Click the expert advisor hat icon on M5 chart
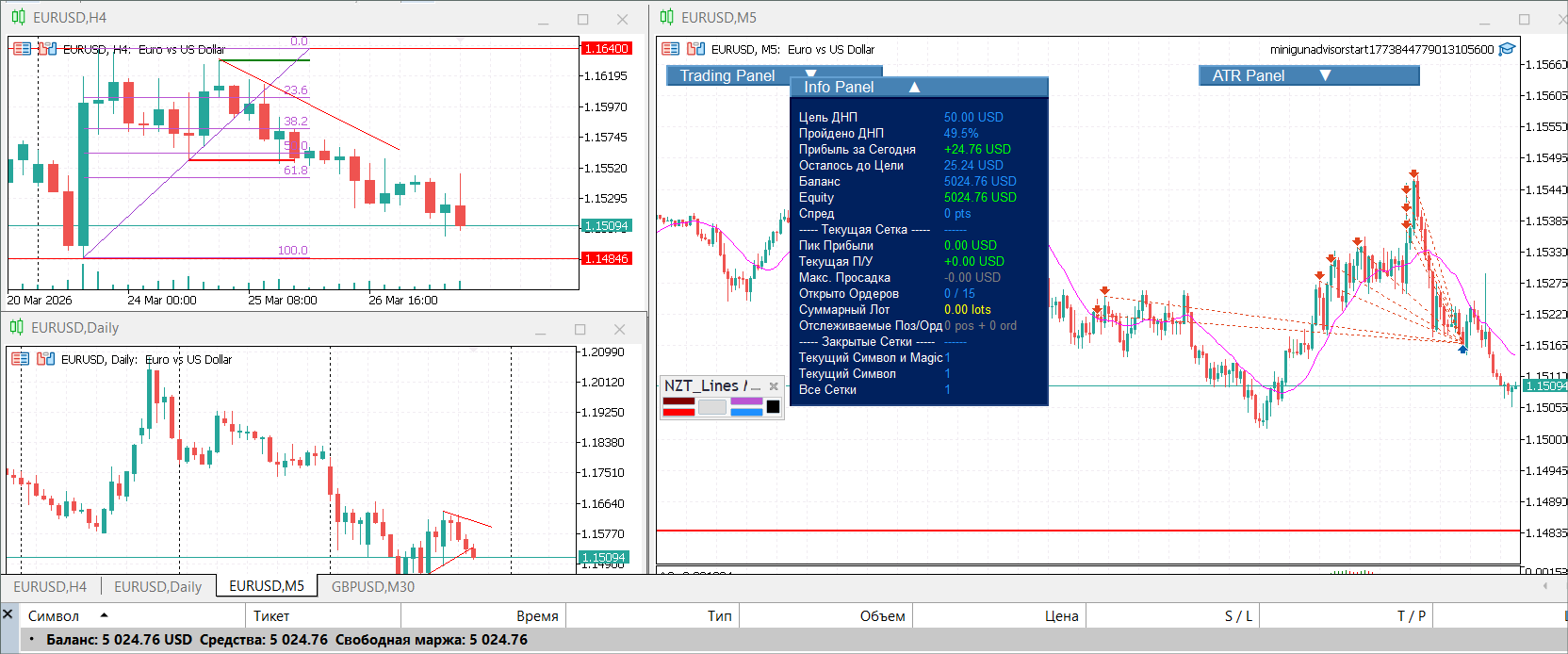 click(x=1507, y=49)
